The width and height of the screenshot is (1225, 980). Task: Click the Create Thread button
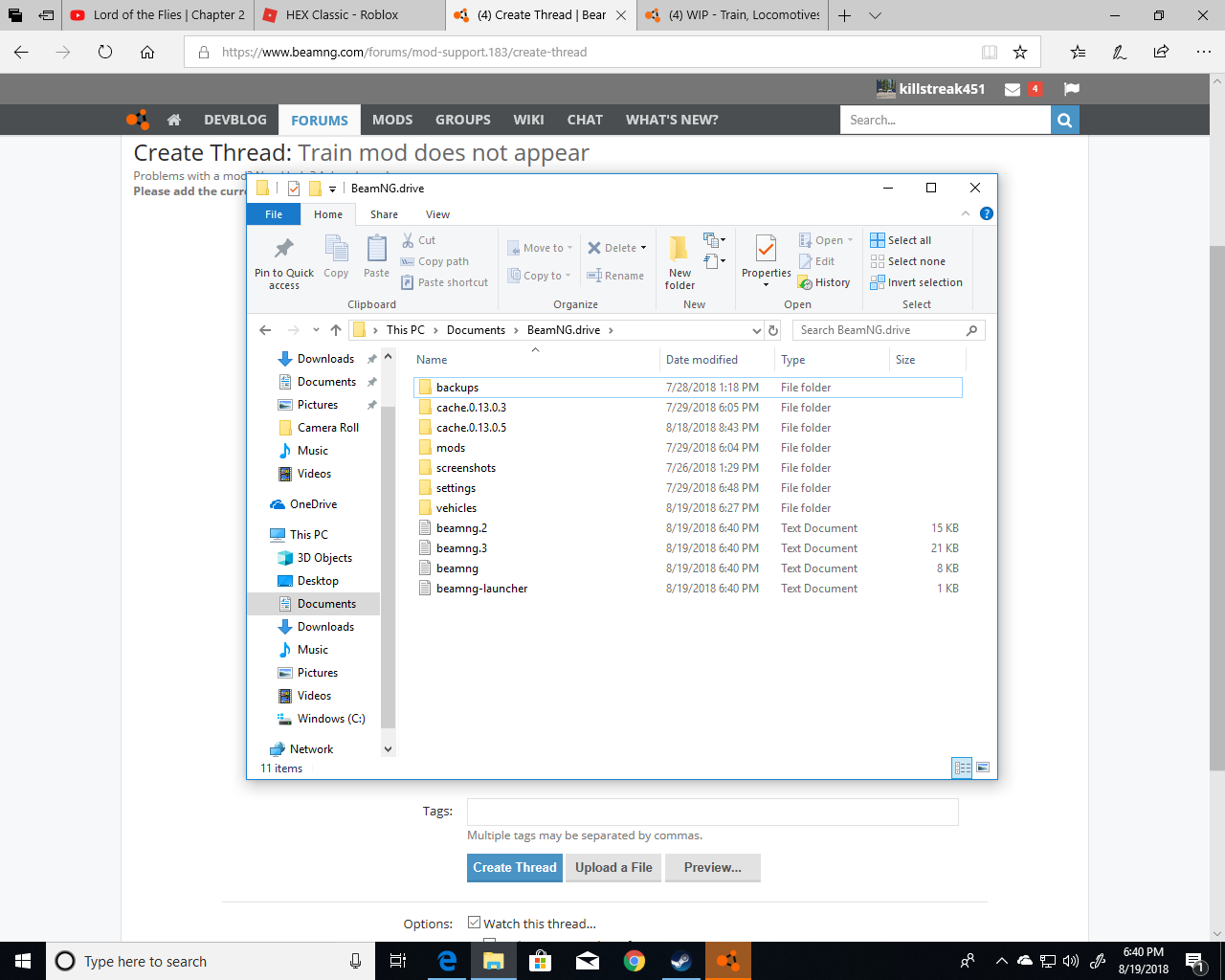point(515,867)
